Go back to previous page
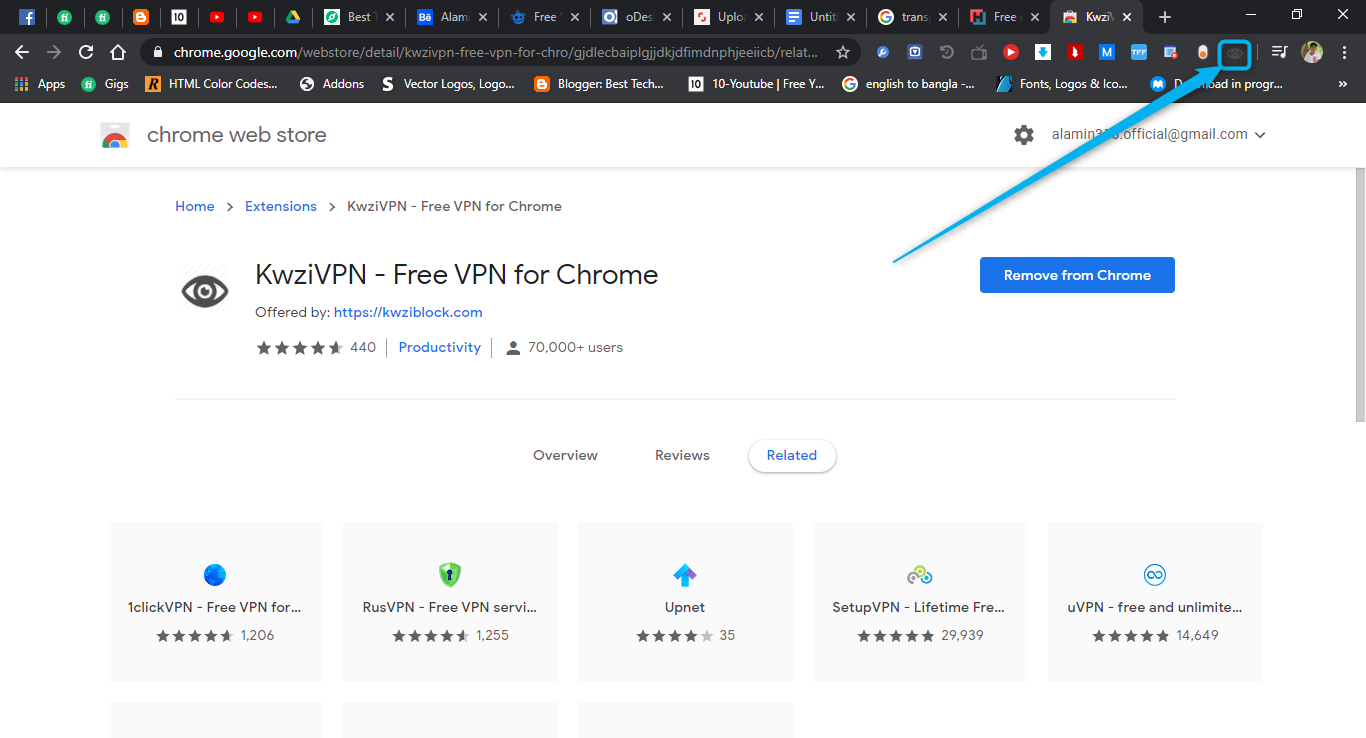The width and height of the screenshot is (1366, 738). [x=22, y=52]
